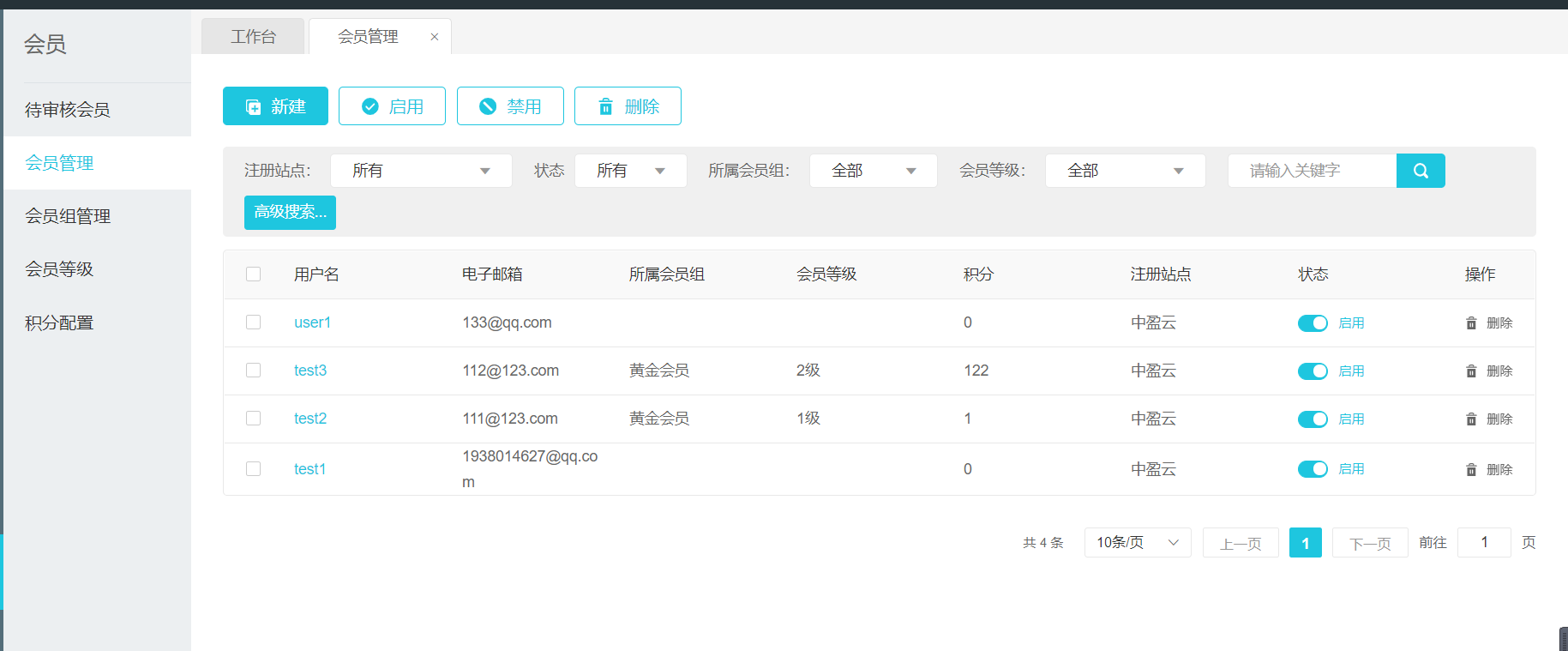Click the magnifier search icon button
This screenshot has width=1568, height=651.
pos(1420,171)
